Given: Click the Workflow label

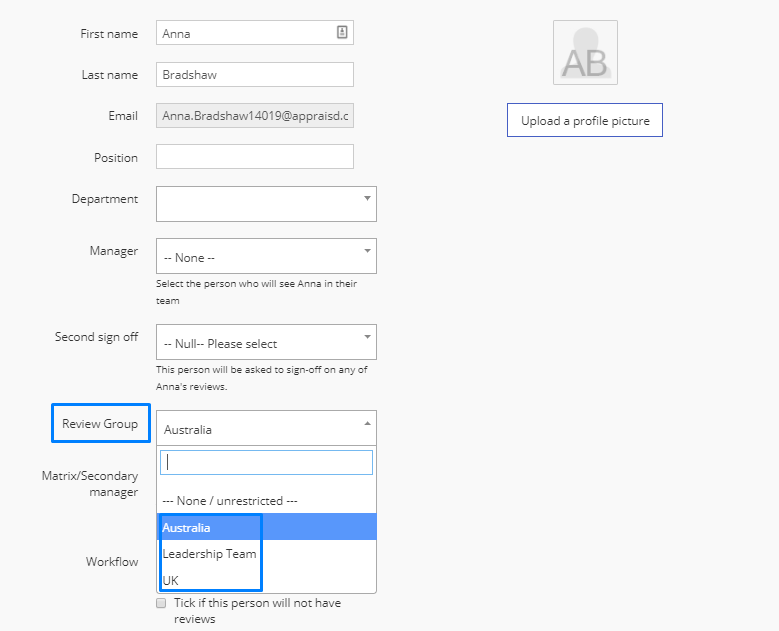Looking at the screenshot, I should click(x=112, y=561).
